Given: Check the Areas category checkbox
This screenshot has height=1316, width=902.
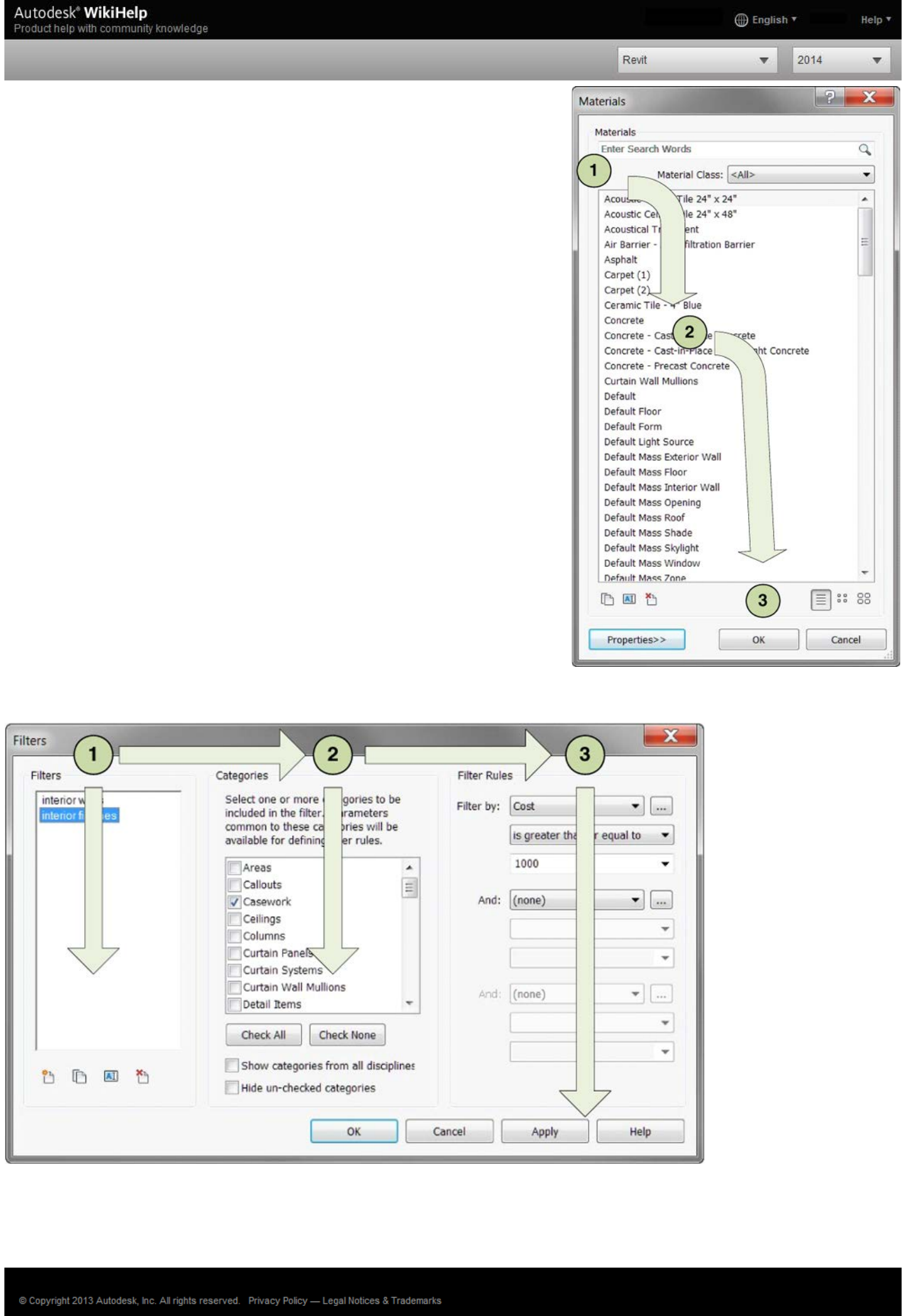Looking at the screenshot, I should tap(234, 868).
